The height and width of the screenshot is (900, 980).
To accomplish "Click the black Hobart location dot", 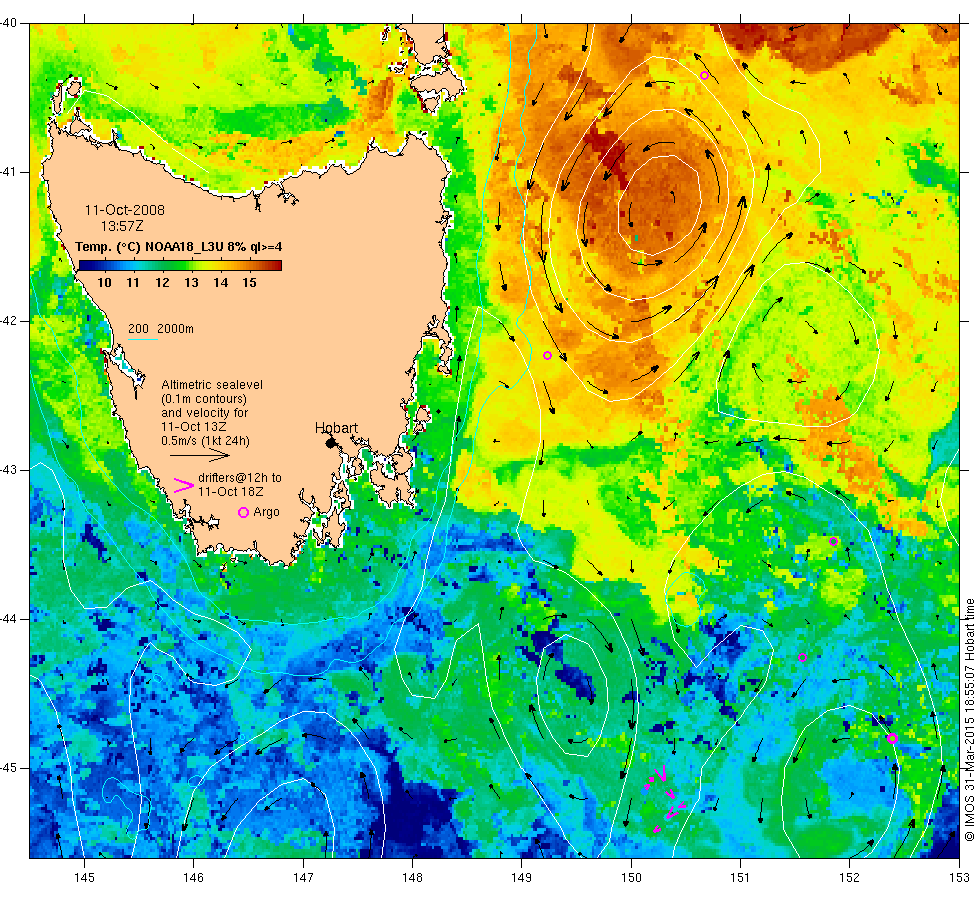I will pos(331,443).
